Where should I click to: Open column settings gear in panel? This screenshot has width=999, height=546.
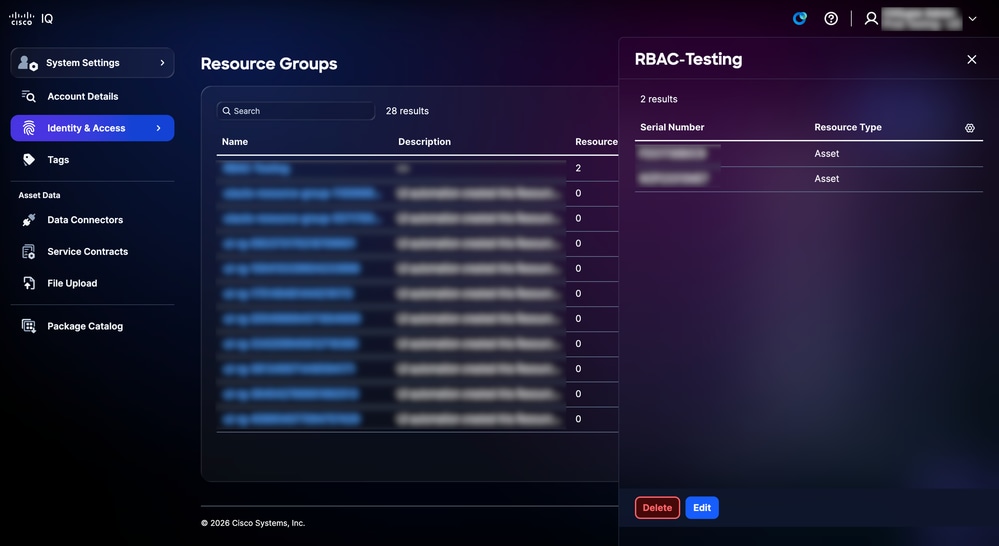[x=970, y=128]
